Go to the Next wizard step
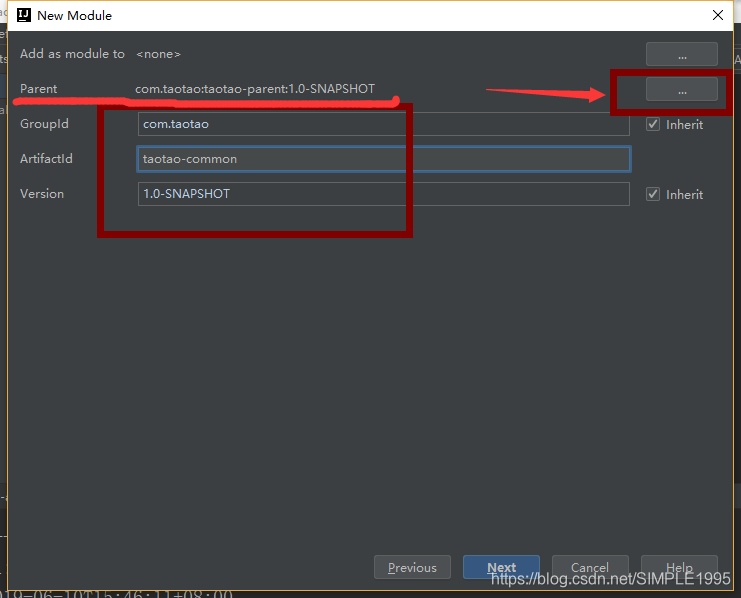 501,567
